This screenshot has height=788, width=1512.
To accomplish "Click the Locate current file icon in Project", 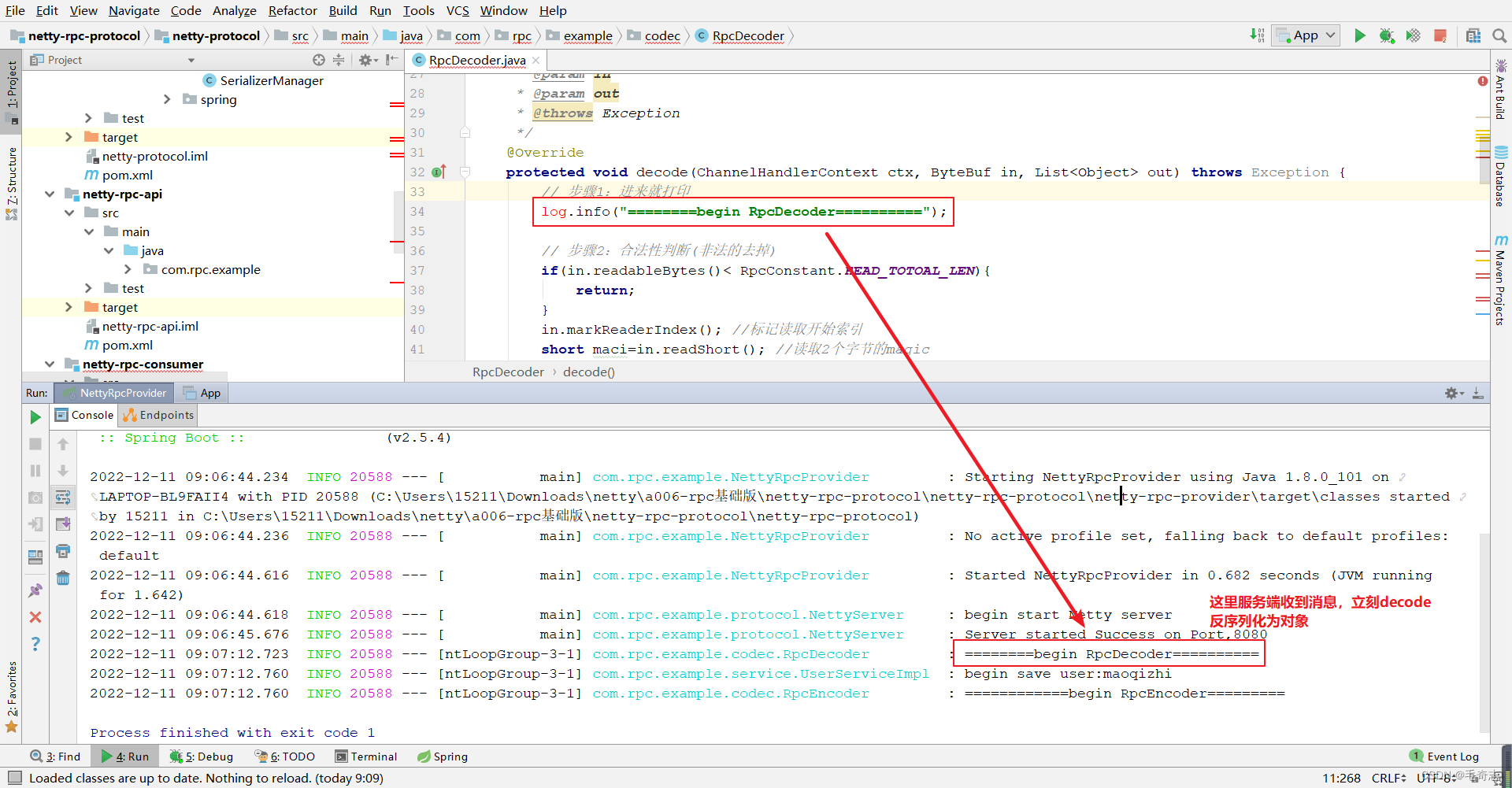I will click(x=318, y=60).
